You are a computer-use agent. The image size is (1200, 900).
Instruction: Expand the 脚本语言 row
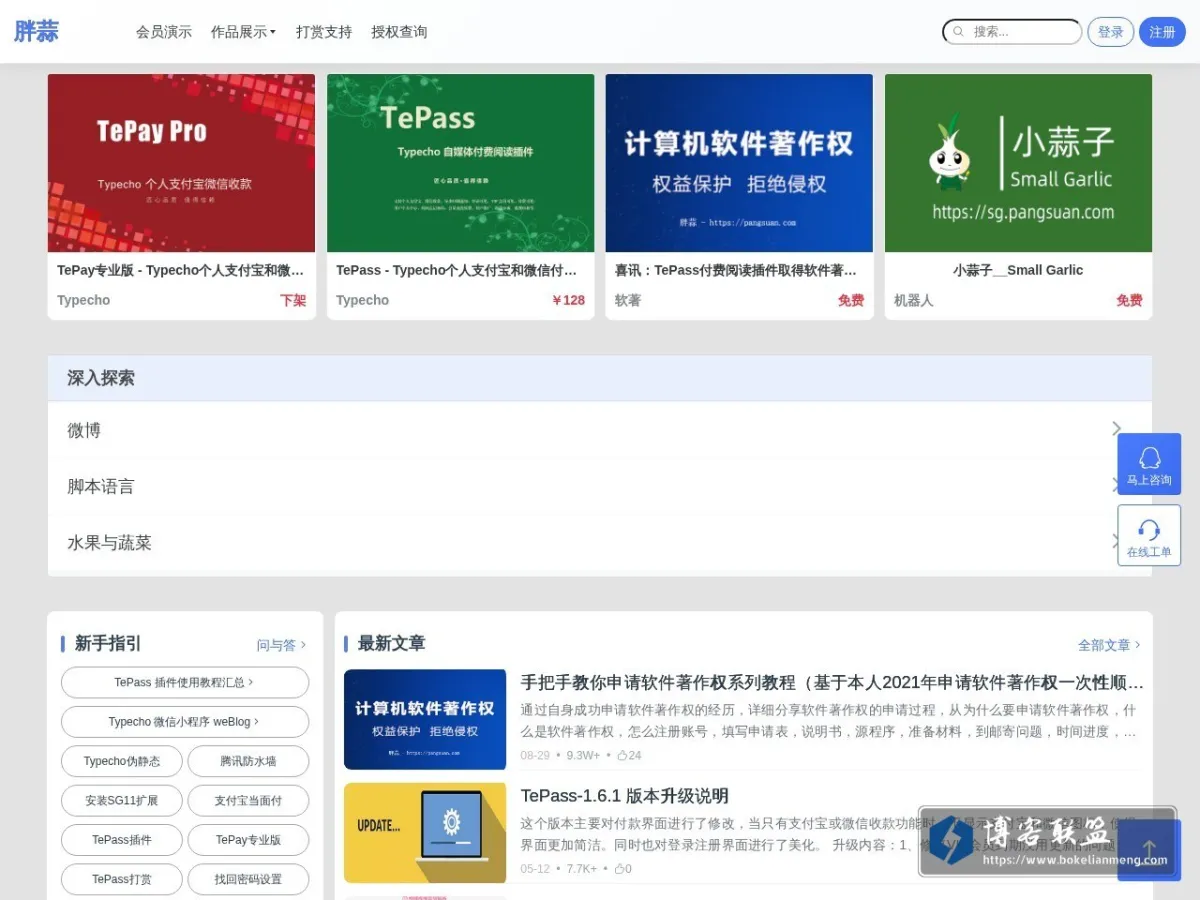pos(600,486)
